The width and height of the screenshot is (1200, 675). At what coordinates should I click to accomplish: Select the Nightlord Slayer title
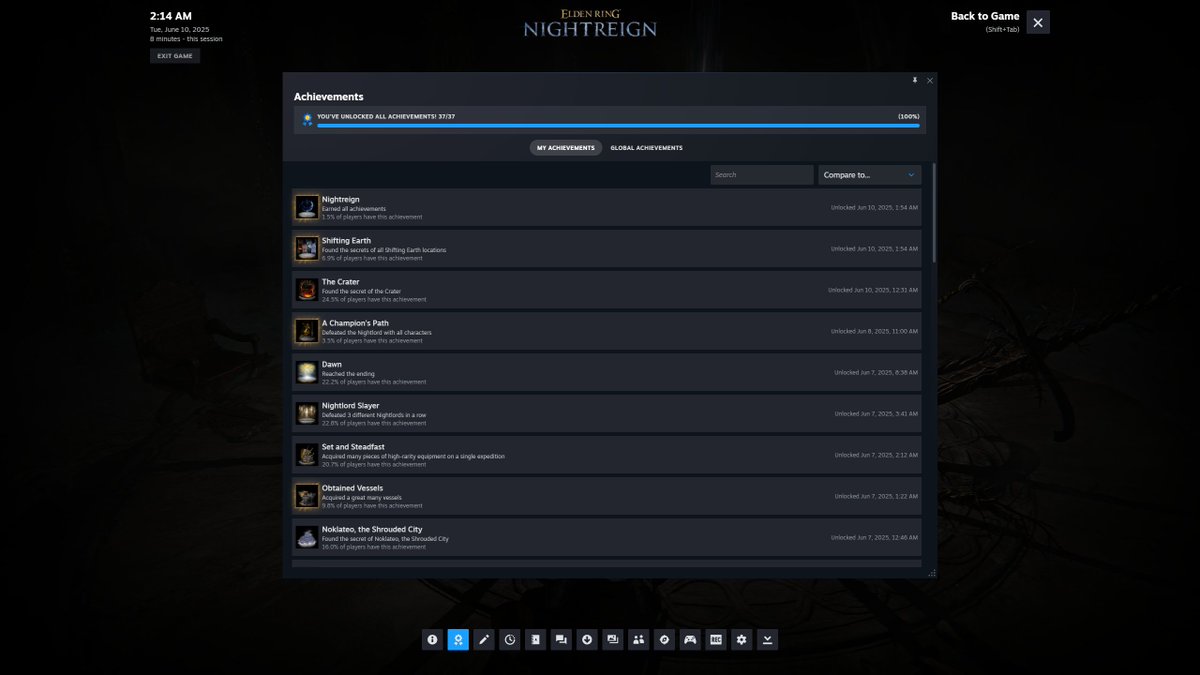coord(352,405)
